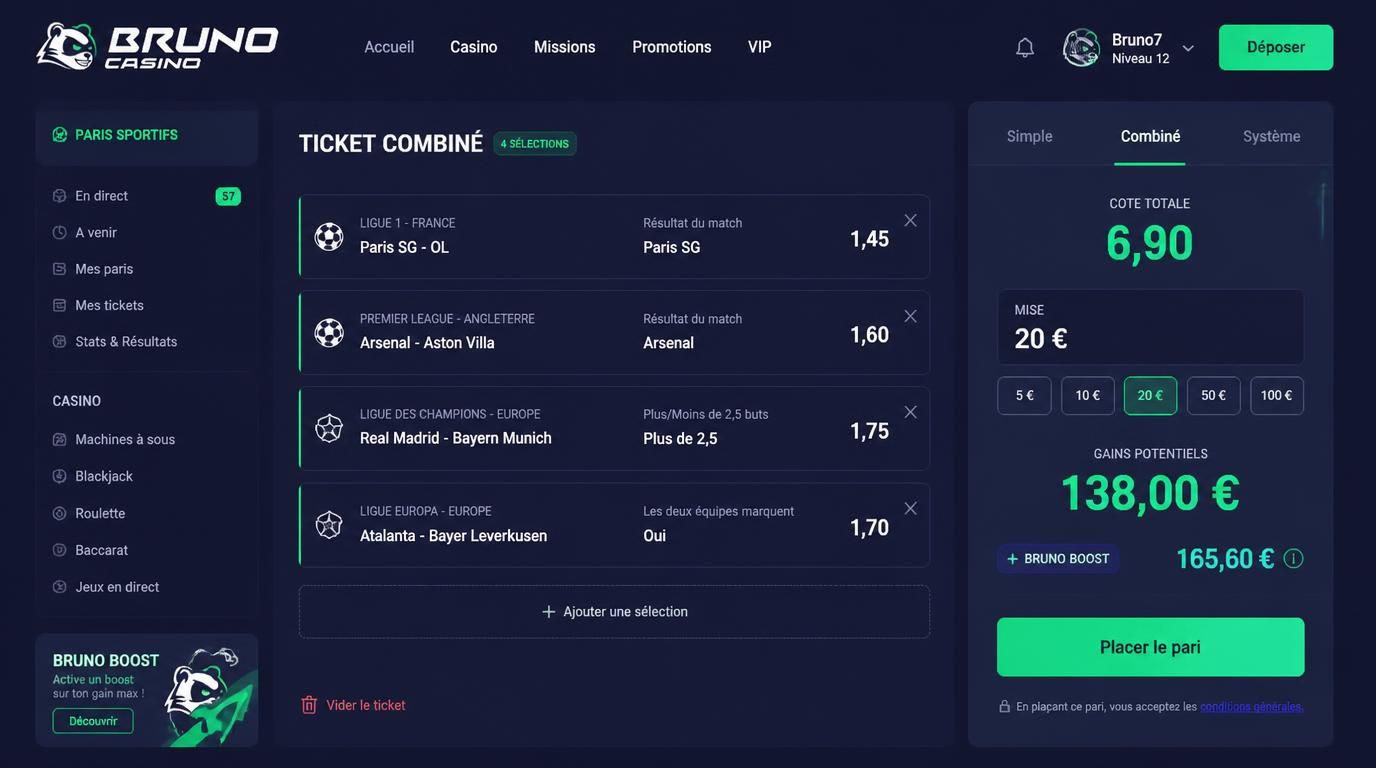
Task: Click the trash icon to empty ticket
Action: pyautogui.click(x=309, y=705)
